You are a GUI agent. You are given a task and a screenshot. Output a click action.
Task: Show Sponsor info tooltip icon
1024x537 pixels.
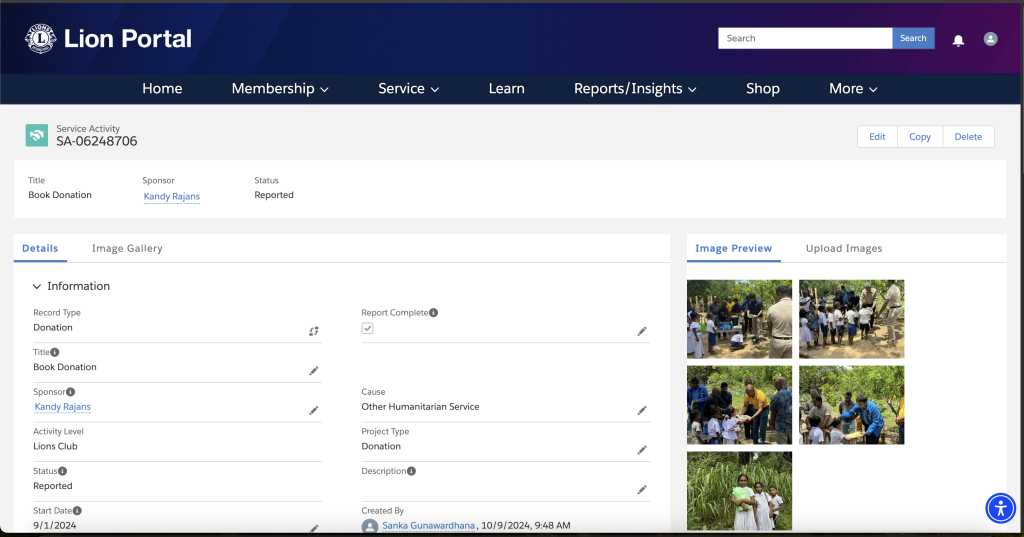point(71,392)
